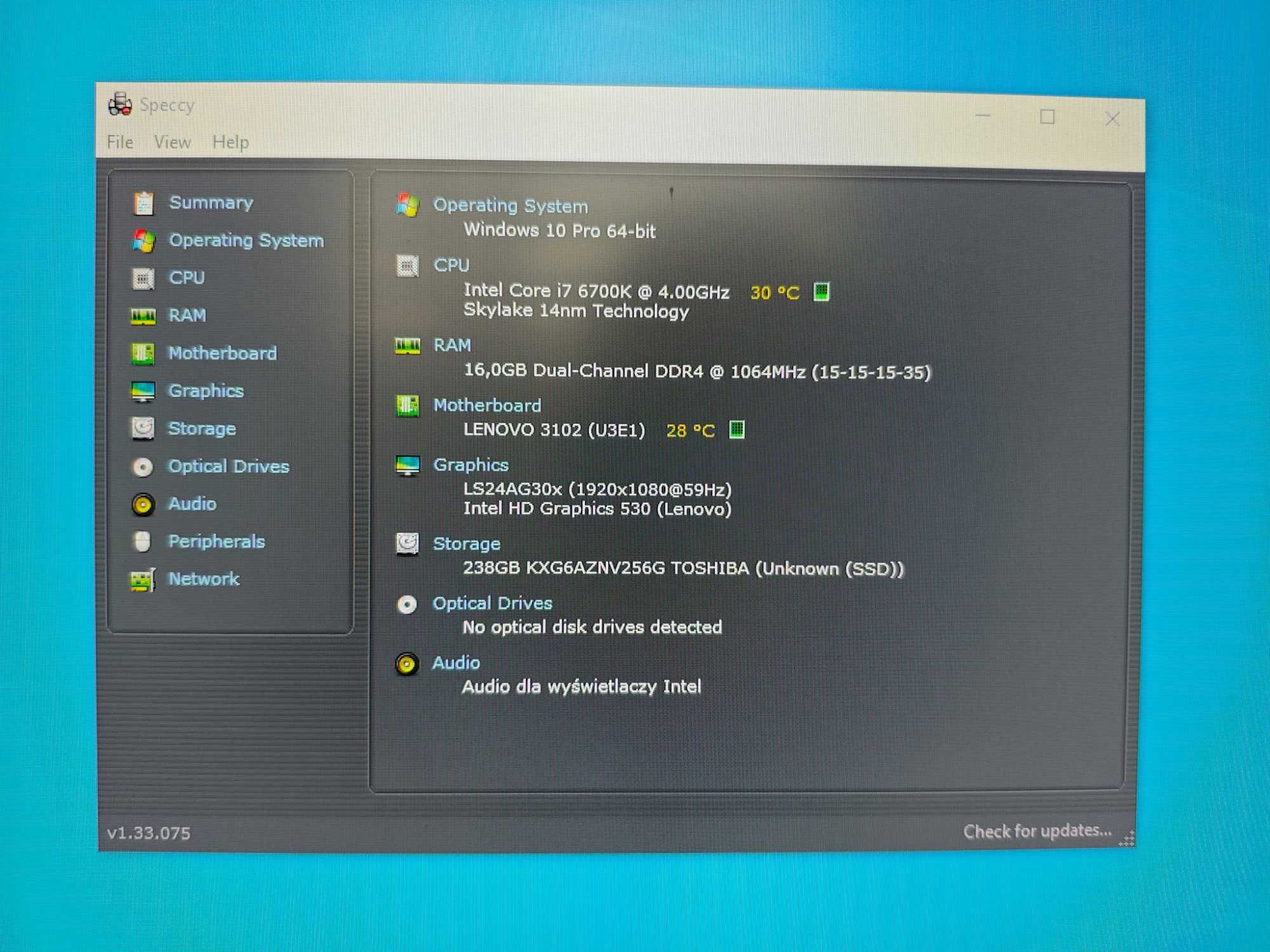Click the Motherboard heading link in summary
Screen dimensions: 1270x952
[x=487, y=405]
